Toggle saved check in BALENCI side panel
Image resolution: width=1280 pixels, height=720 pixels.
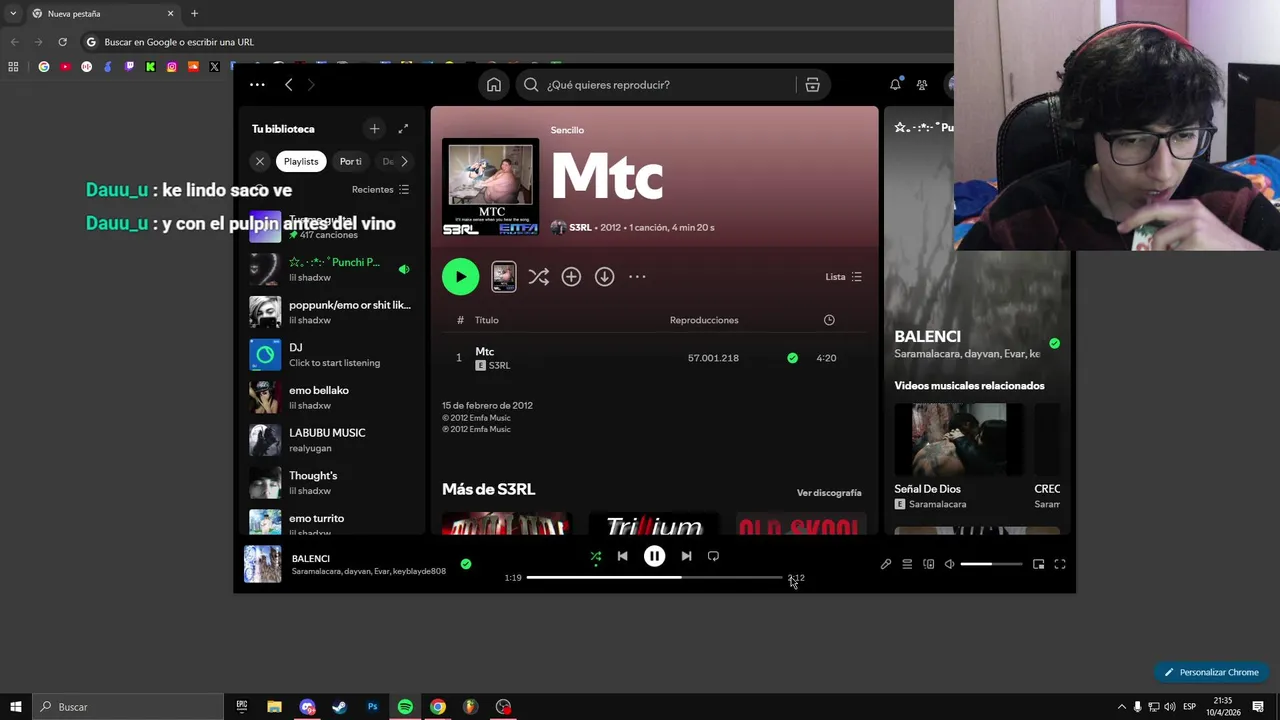click(1054, 343)
